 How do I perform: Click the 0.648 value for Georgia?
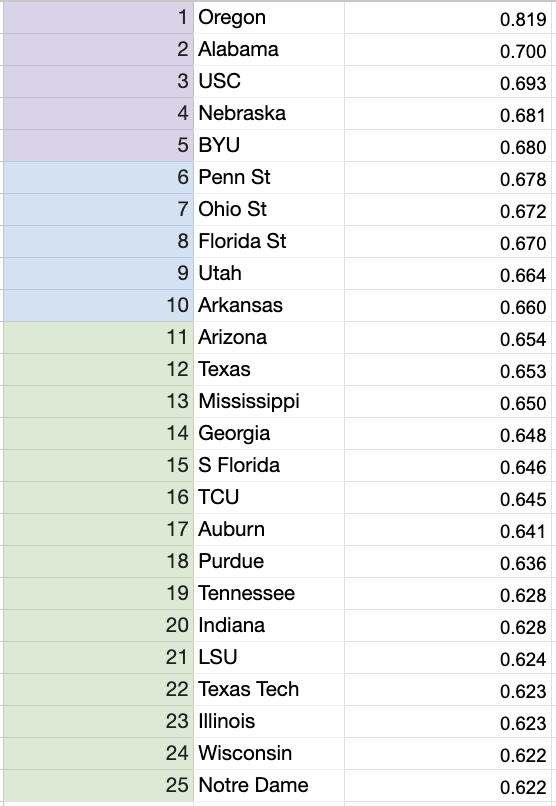click(448, 434)
